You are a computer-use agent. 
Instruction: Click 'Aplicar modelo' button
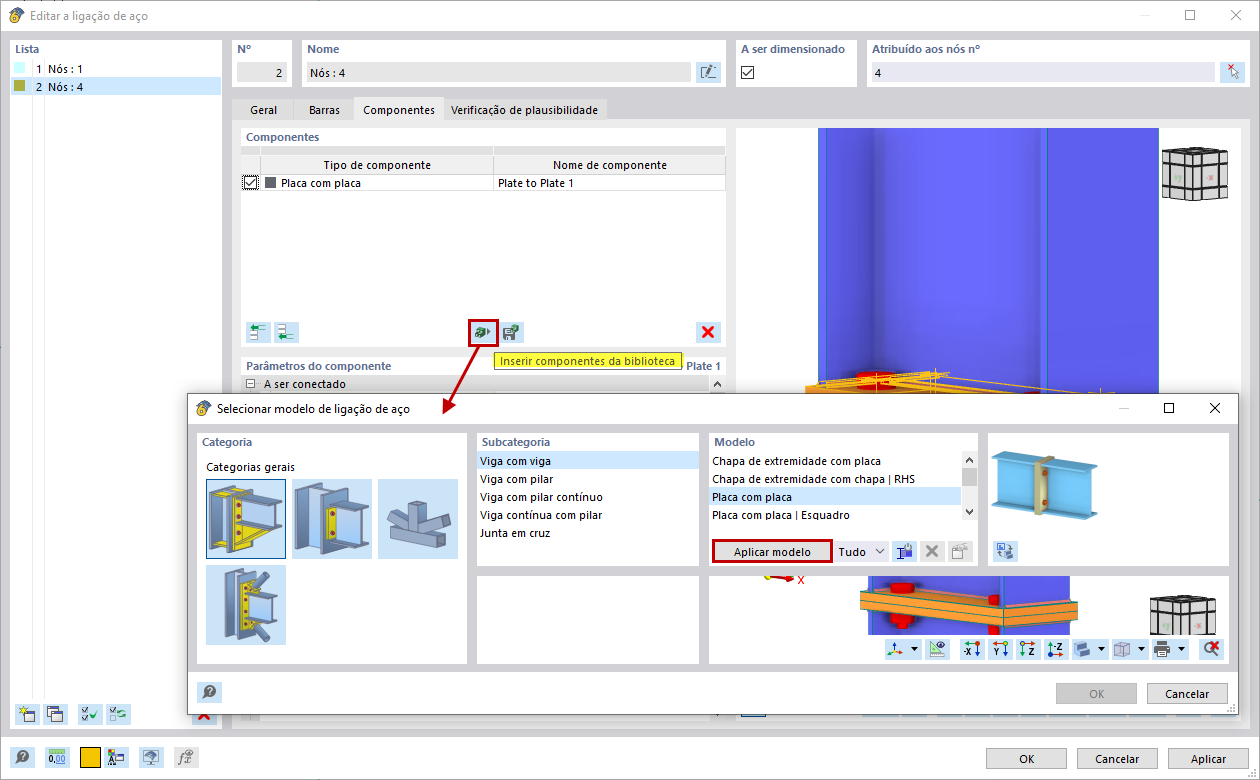[x=772, y=551]
